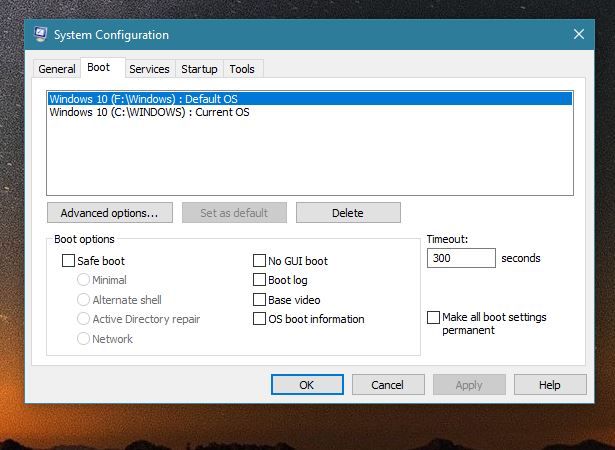The image size is (615, 450).
Task: Click the Cancel button
Action: pos(388,384)
